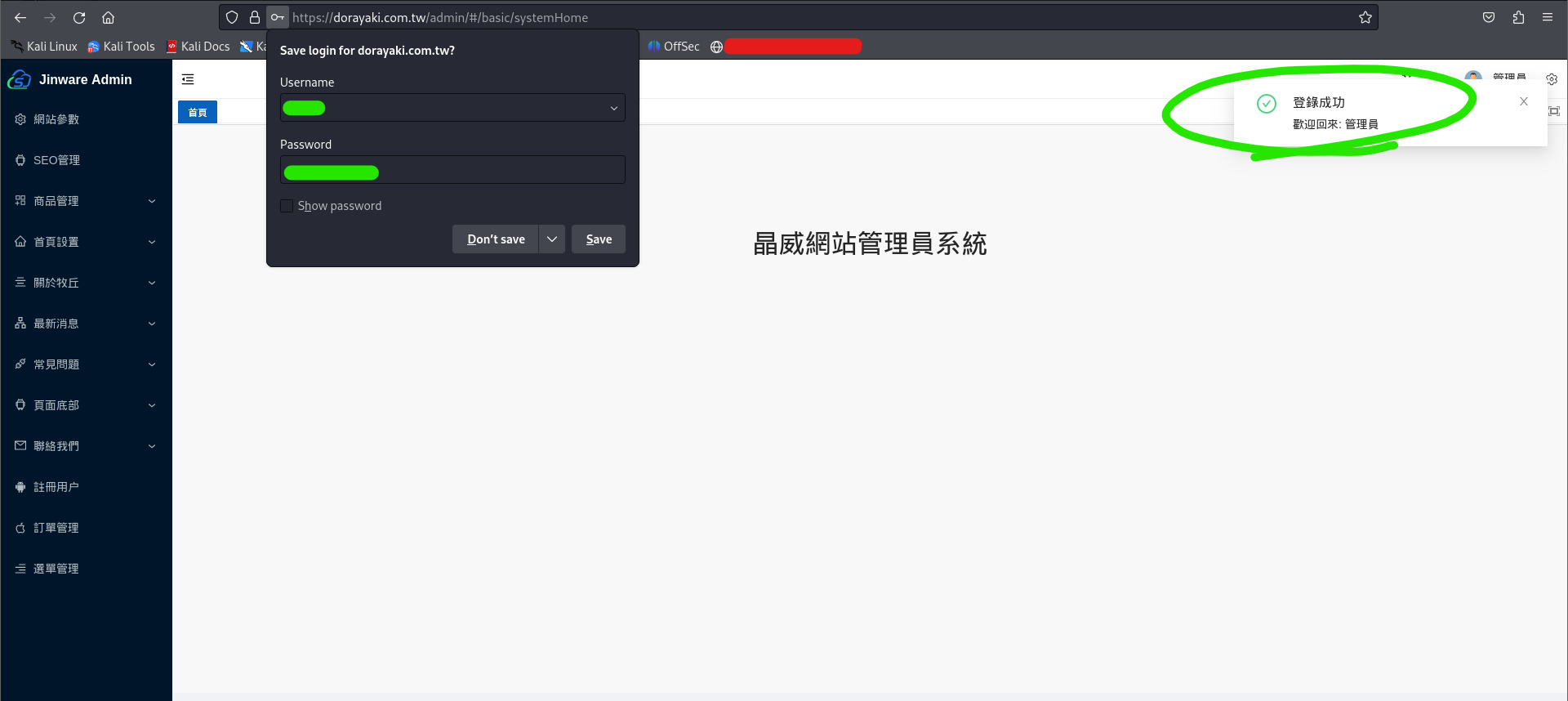Reload the page with the refresh icon
Viewport: 1568px width, 701px height.
pos(79,17)
